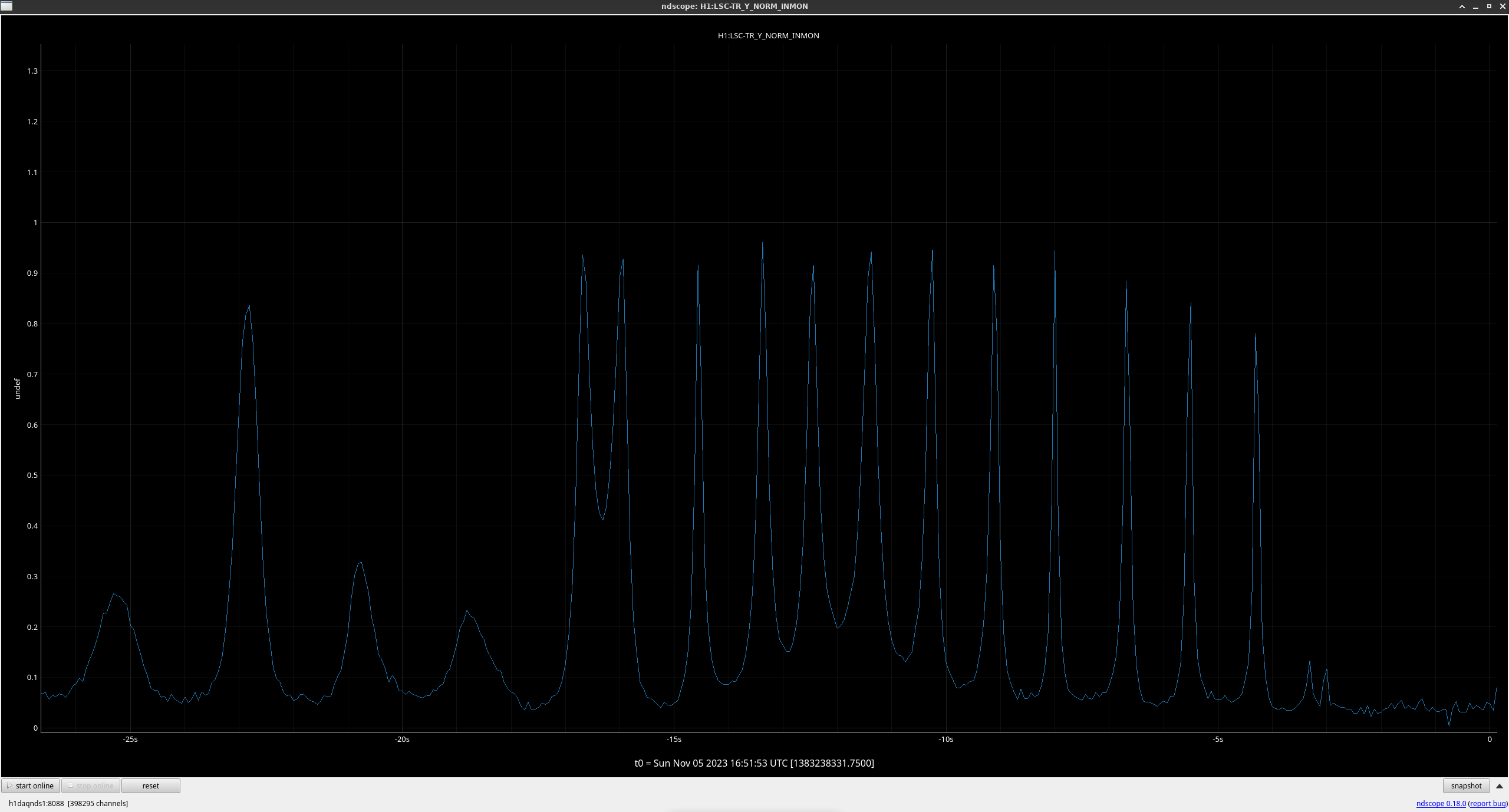Viewport: 1509px width, 812px height.
Task: Click the start online play button
Action: click(31, 785)
